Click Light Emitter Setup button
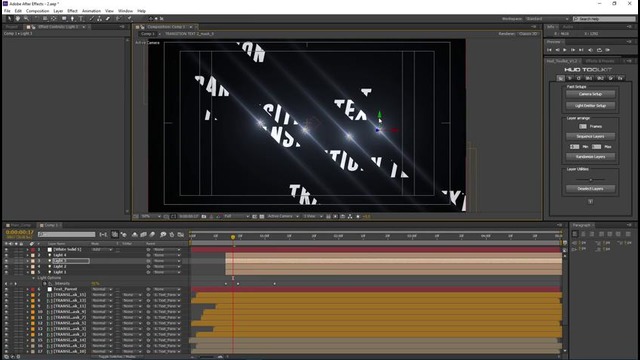Viewport: 640px width, 360px height. click(590, 106)
